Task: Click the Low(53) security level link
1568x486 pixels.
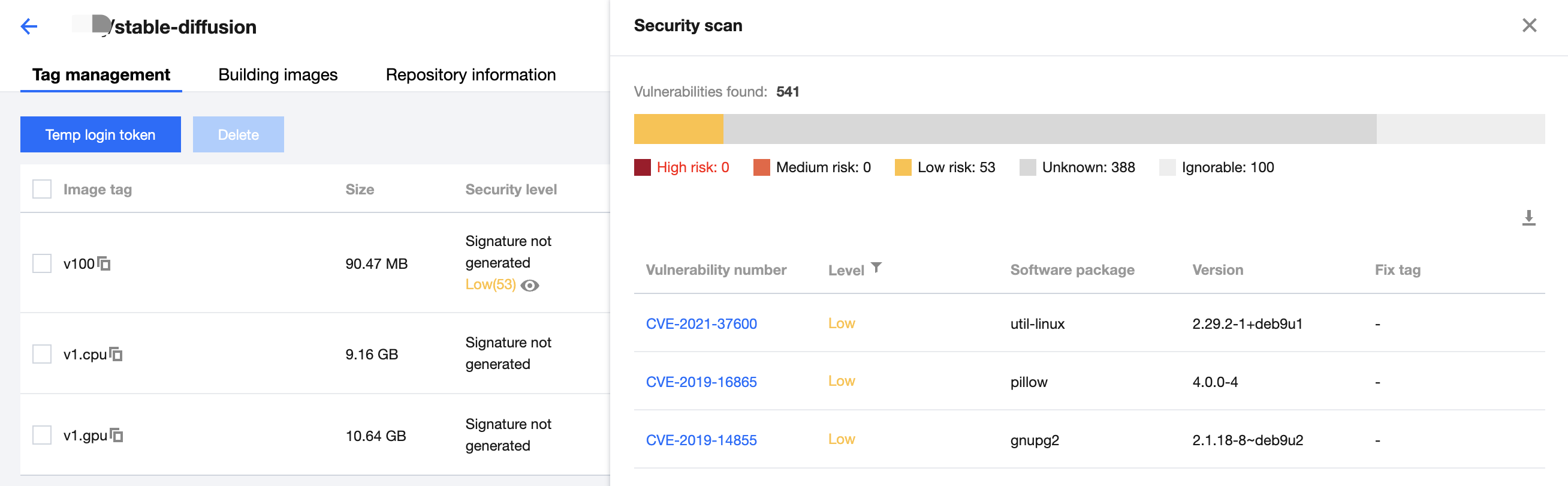Action: pos(490,285)
